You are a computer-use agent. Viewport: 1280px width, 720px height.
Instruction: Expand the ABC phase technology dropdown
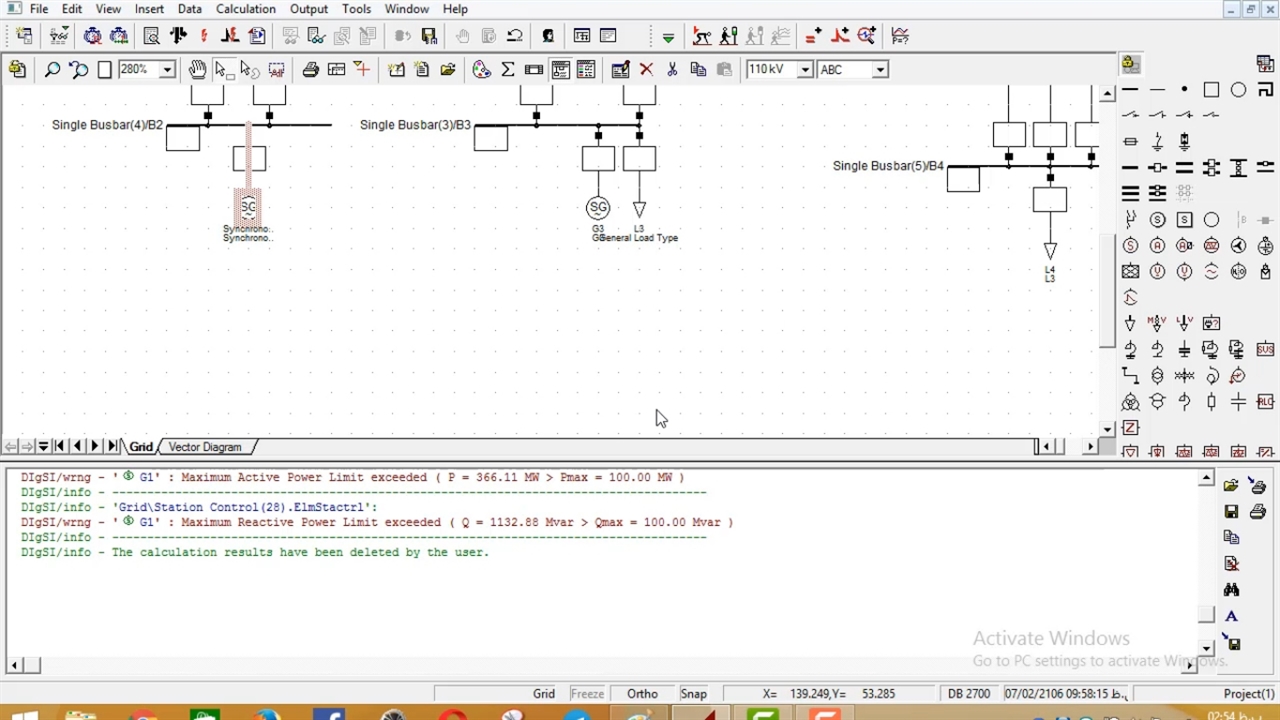tap(880, 70)
